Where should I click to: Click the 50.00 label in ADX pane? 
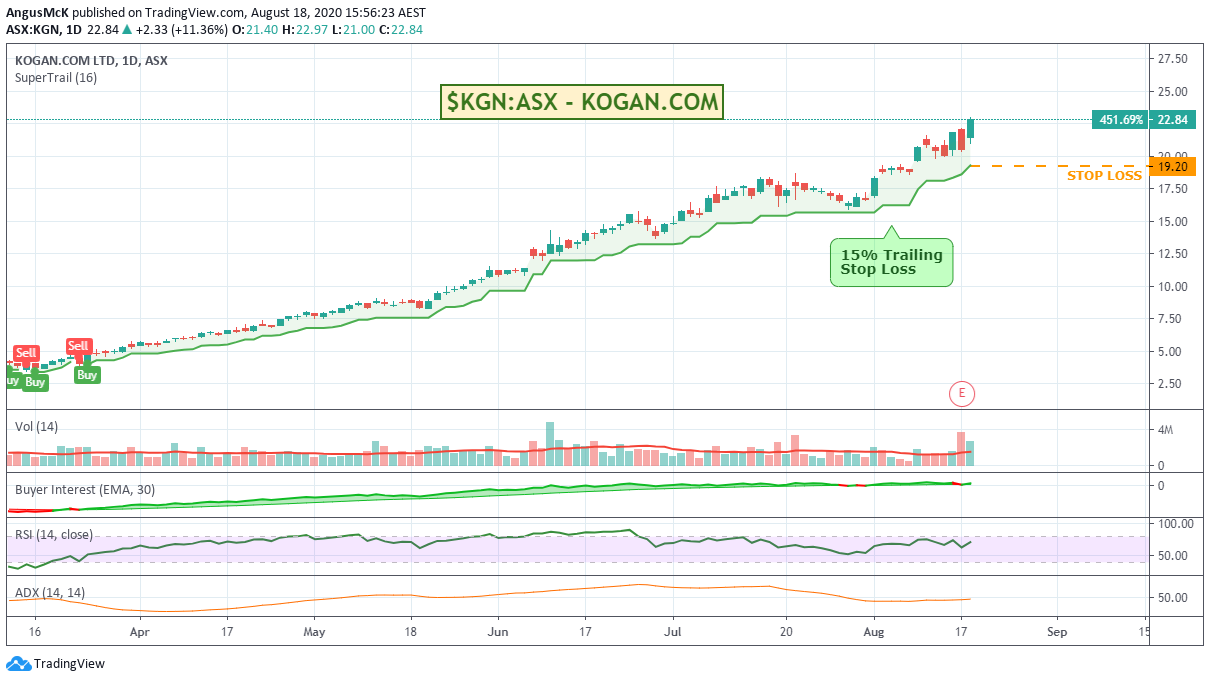click(x=1173, y=598)
